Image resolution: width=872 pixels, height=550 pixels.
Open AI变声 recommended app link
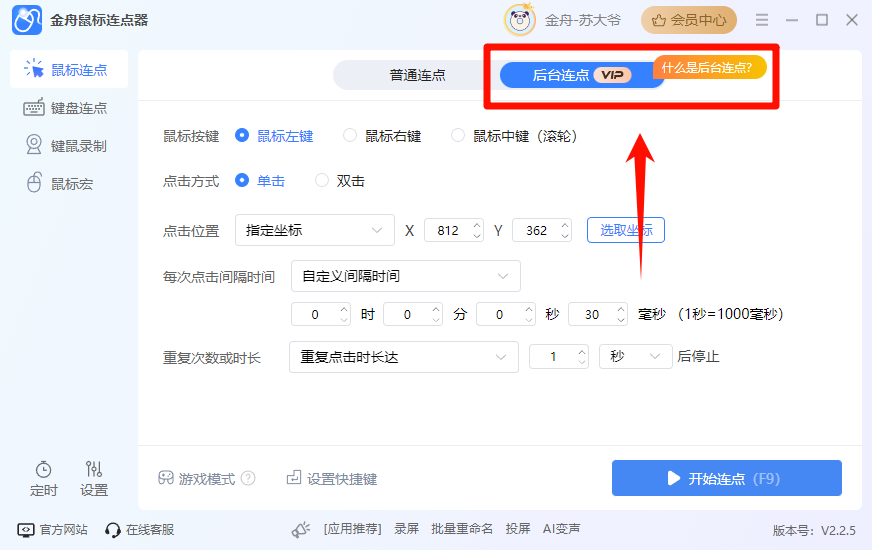click(x=562, y=529)
